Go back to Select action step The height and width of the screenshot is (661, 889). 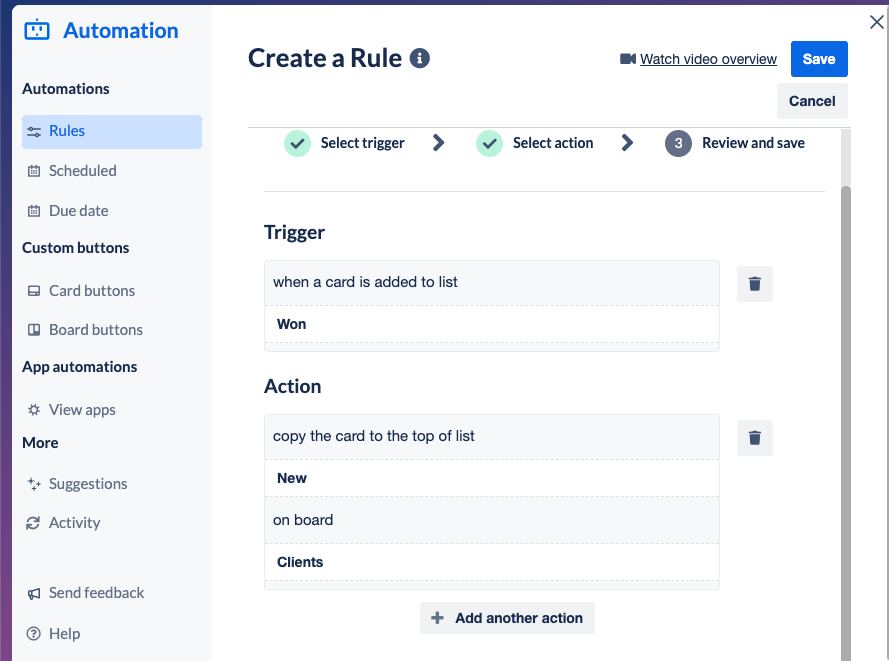[553, 143]
